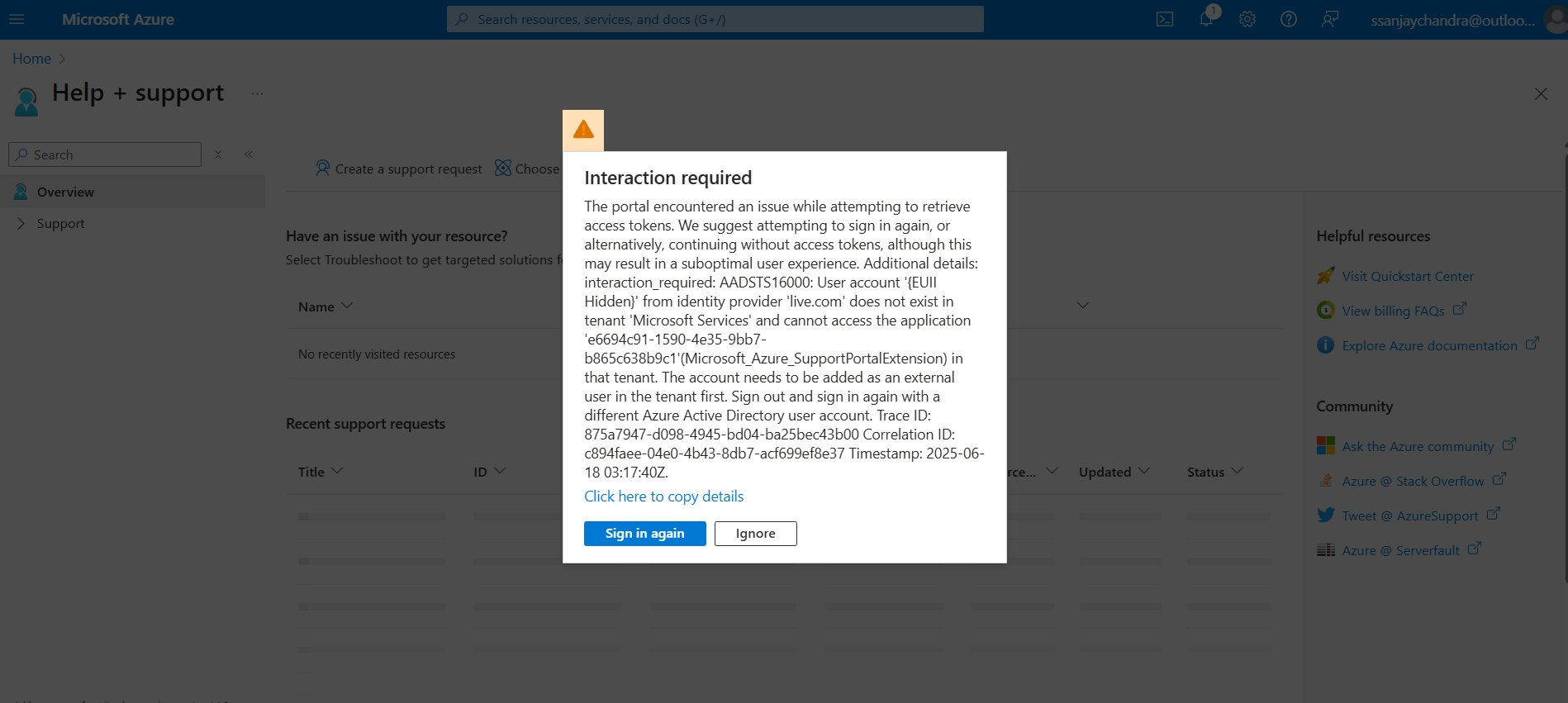Open the portal hamburger menu
This screenshot has height=703, width=1568.
(17, 19)
